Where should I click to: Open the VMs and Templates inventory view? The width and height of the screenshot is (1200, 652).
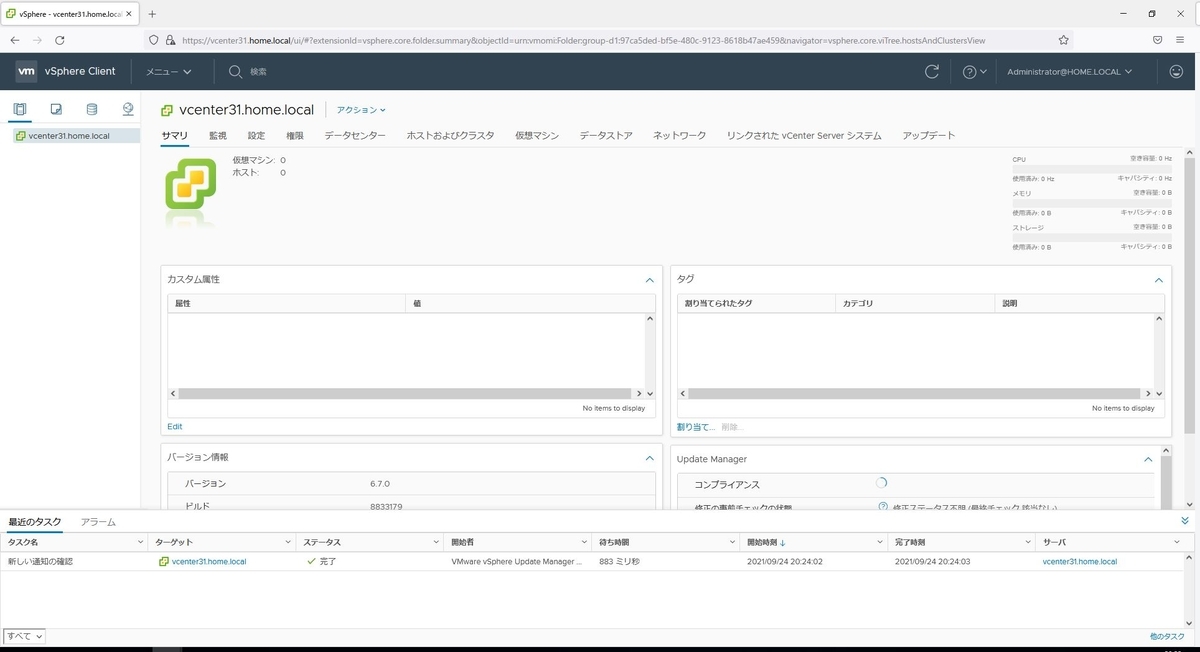tap(56, 109)
